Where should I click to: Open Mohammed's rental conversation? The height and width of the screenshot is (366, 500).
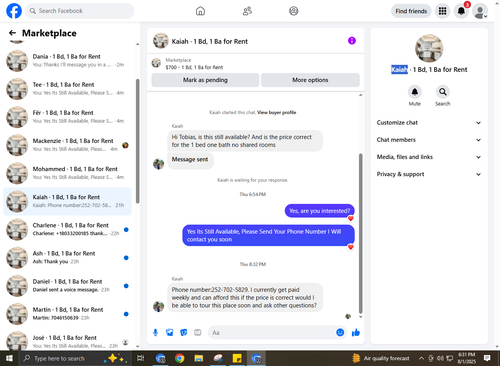[x=67, y=173]
